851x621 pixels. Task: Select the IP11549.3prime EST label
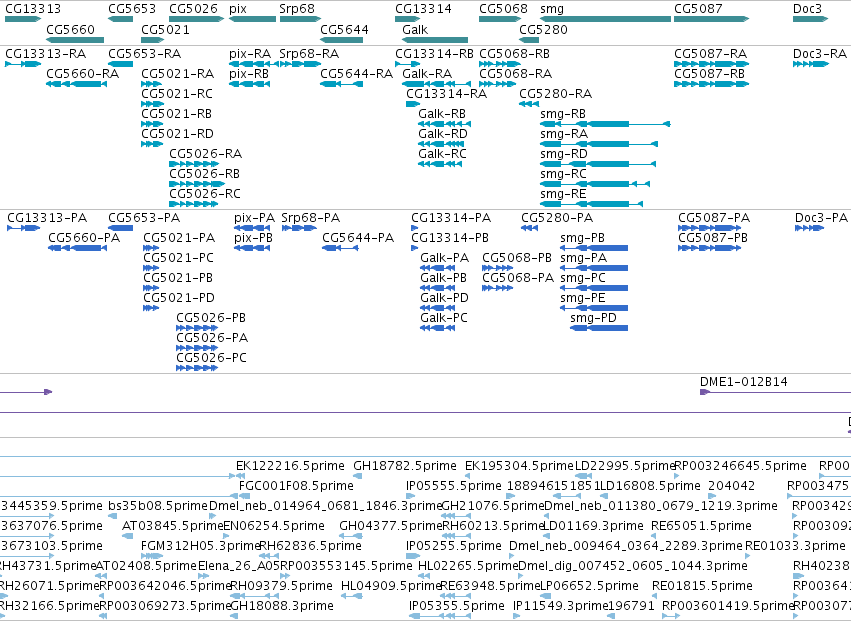(560, 606)
